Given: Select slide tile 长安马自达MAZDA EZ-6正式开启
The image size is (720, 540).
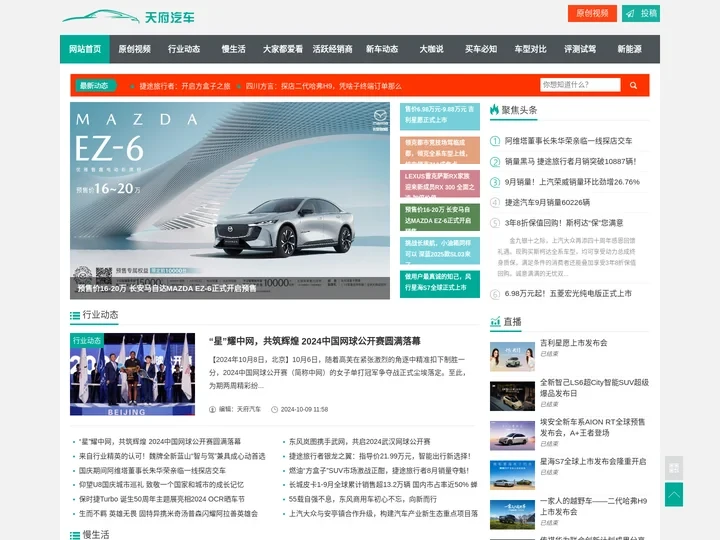Looking at the screenshot, I should click(440, 217).
